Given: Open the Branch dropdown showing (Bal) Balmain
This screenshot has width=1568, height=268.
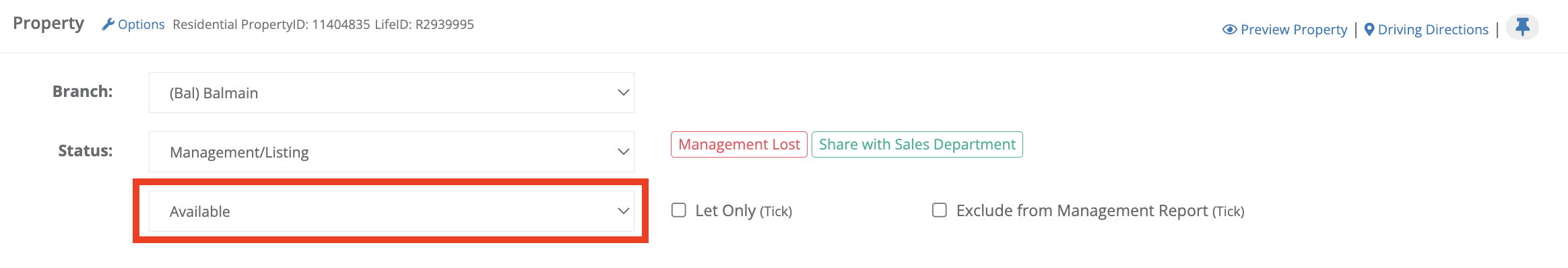Looking at the screenshot, I should click(x=391, y=93).
